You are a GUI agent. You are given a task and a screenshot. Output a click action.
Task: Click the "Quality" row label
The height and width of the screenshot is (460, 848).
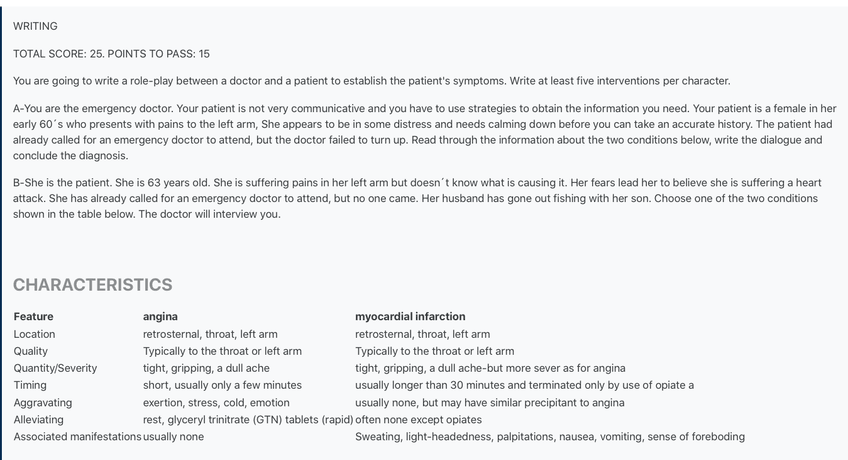tap(31, 351)
